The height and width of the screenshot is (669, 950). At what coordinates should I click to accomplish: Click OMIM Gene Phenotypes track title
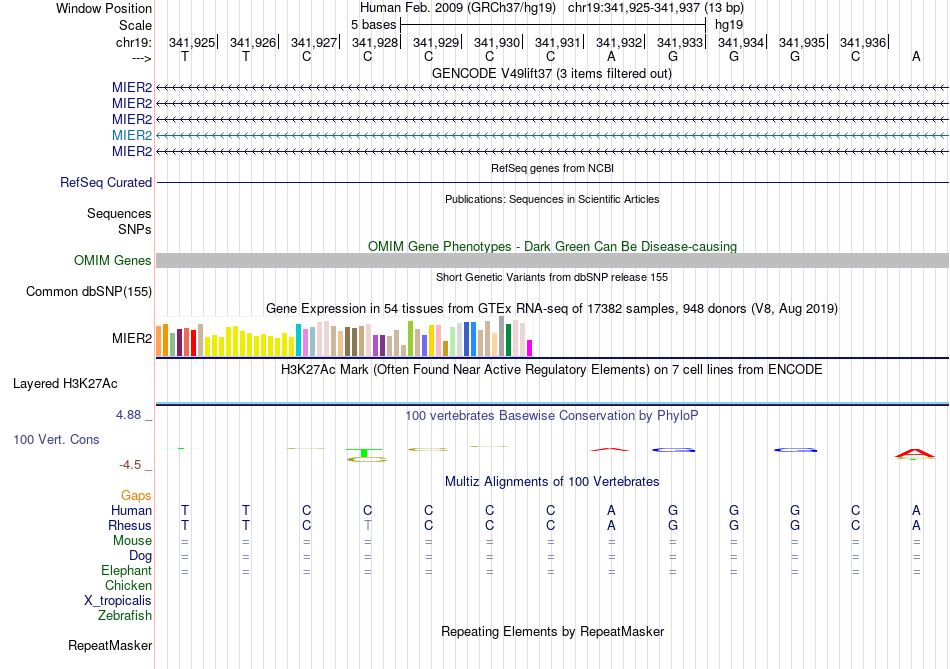pos(552,246)
